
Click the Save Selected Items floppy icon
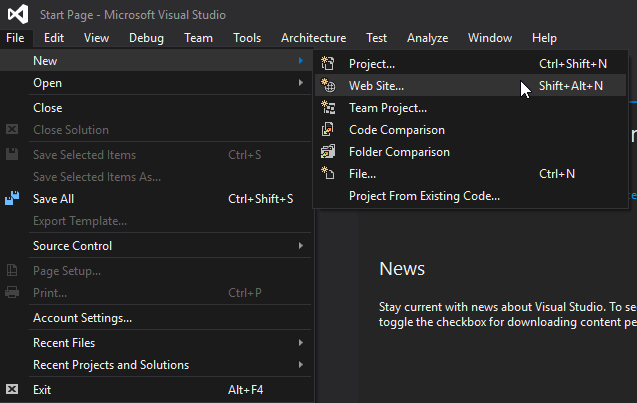(12, 154)
